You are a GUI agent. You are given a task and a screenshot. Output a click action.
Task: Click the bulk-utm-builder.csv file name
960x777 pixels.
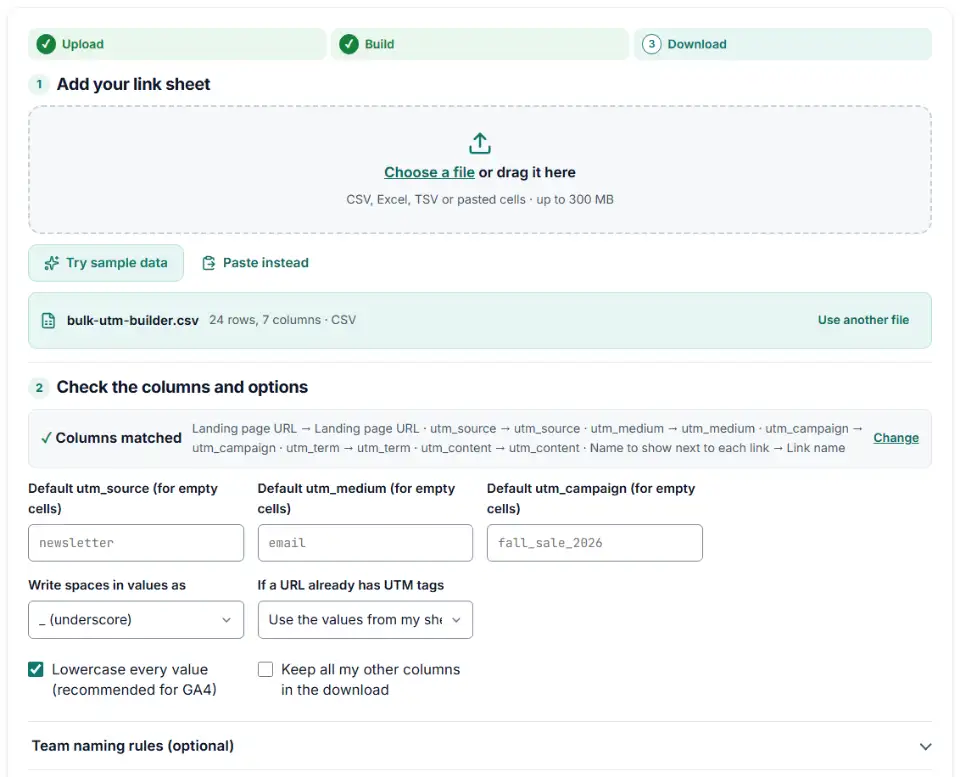click(x=133, y=320)
